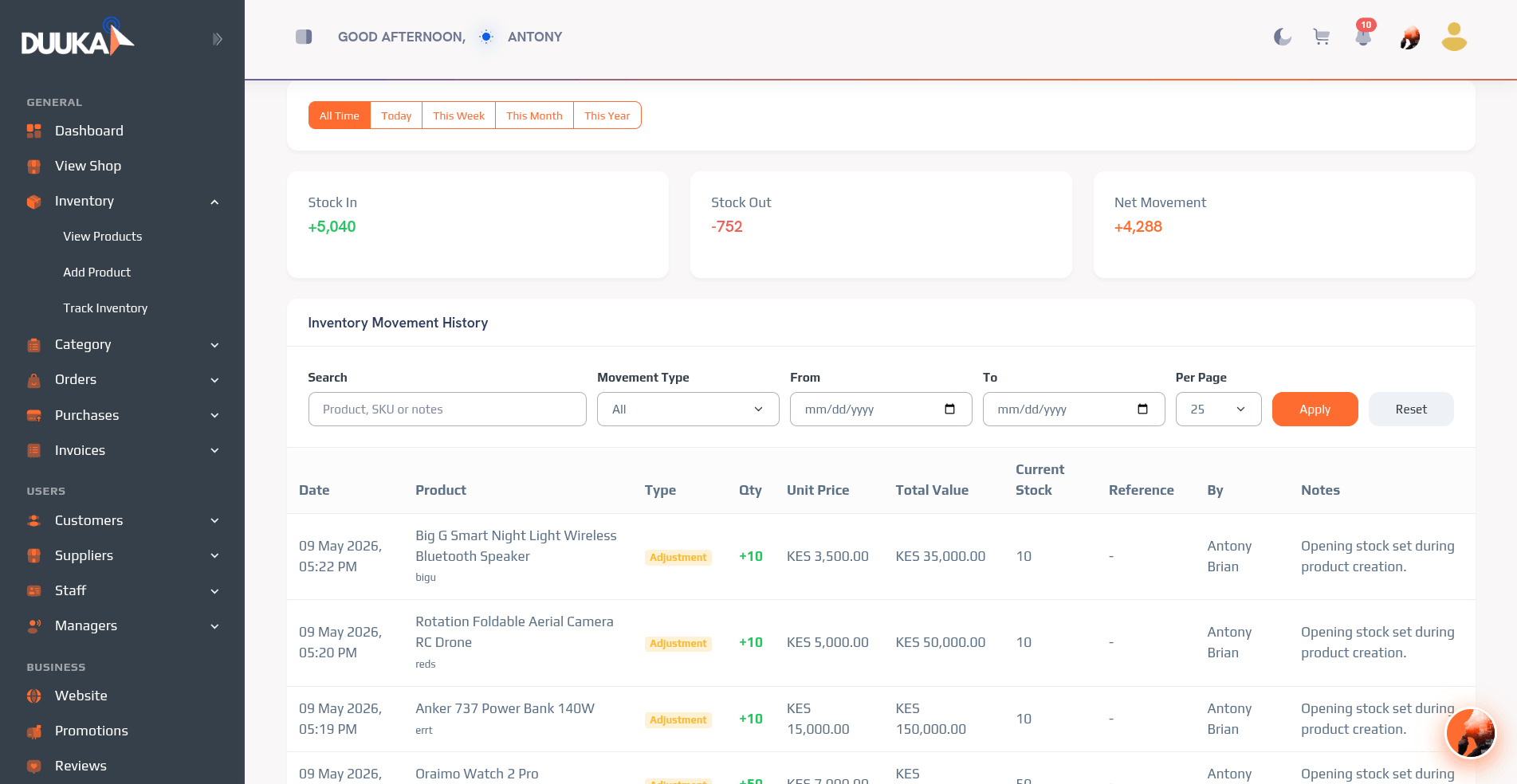Toggle dark mode with moon icon
1517x784 pixels.
tap(1282, 37)
